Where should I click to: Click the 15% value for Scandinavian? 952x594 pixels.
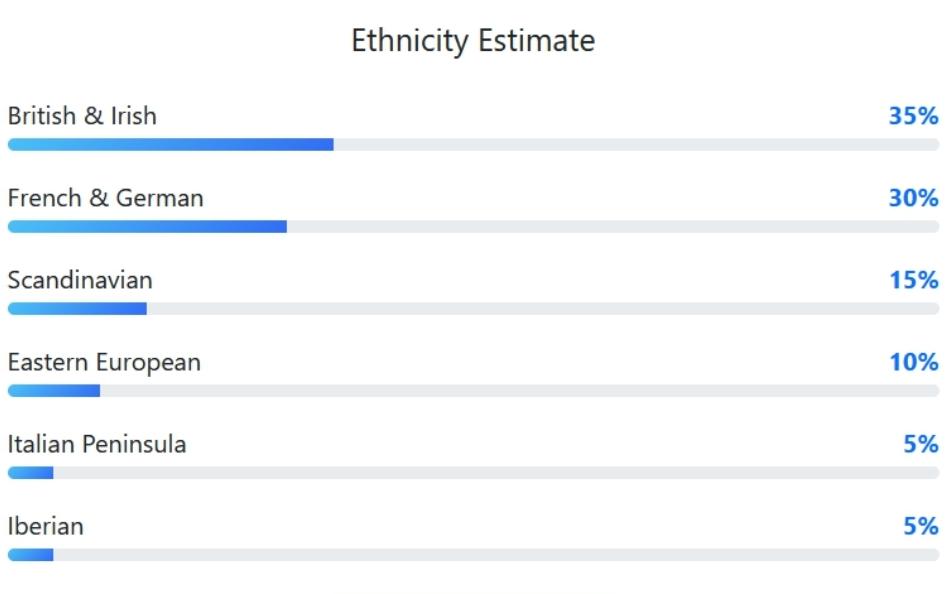pos(913,280)
